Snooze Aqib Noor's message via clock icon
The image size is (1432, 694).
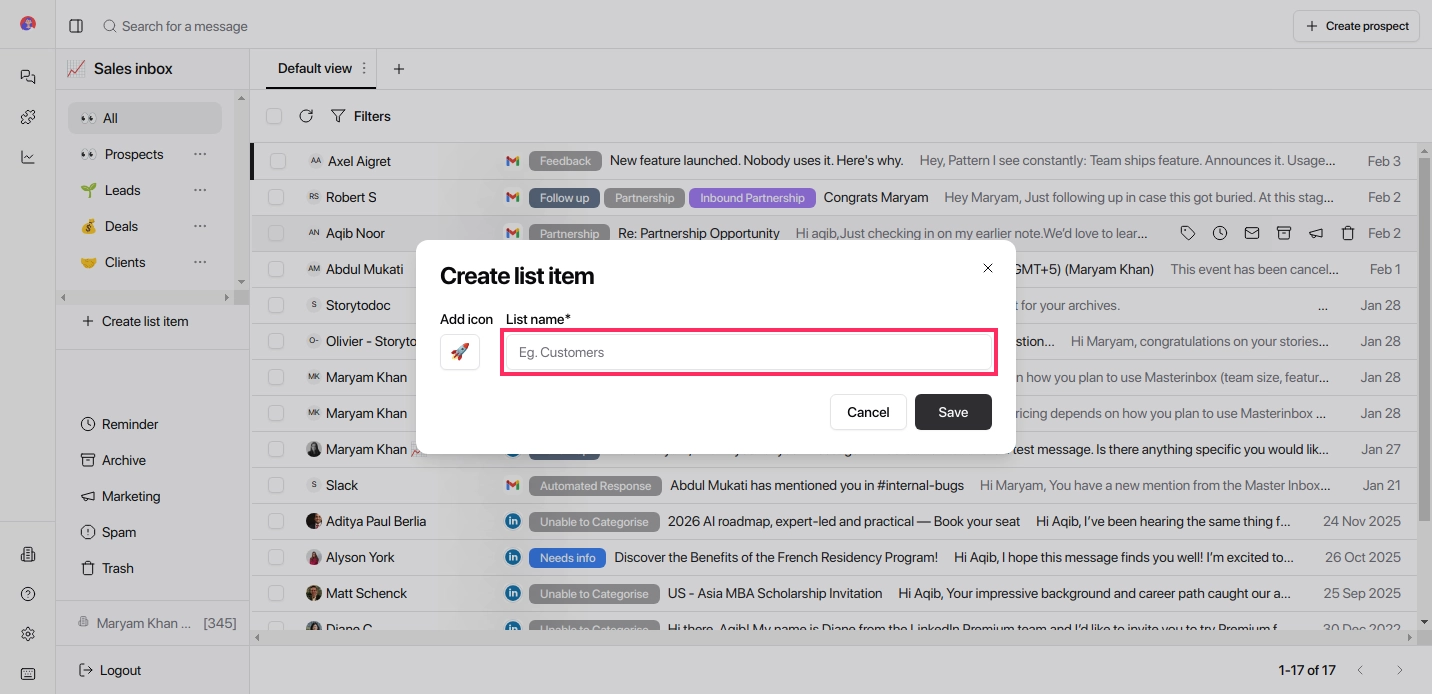1220,233
